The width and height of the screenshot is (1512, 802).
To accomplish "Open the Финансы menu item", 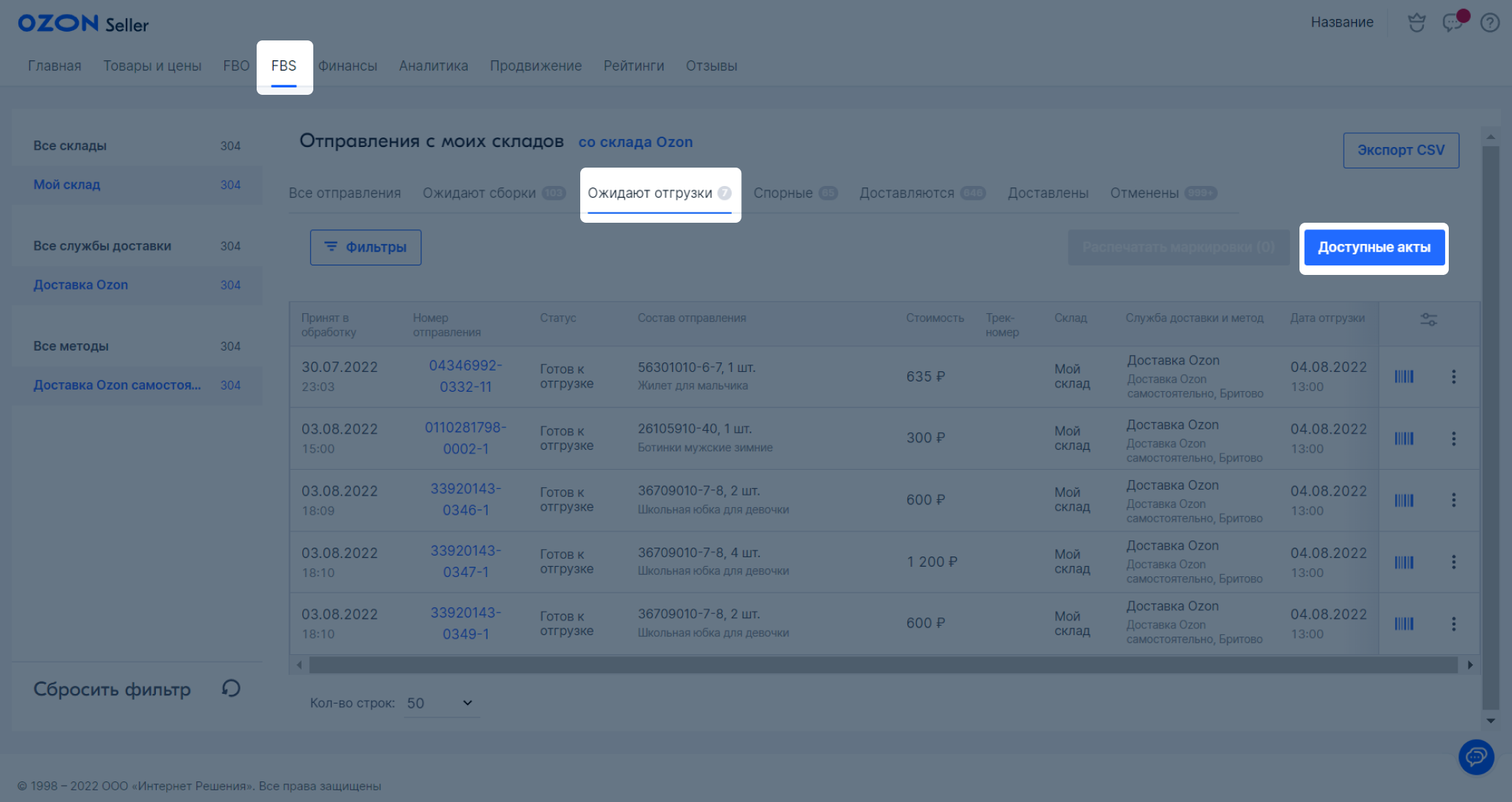I will [x=348, y=65].
